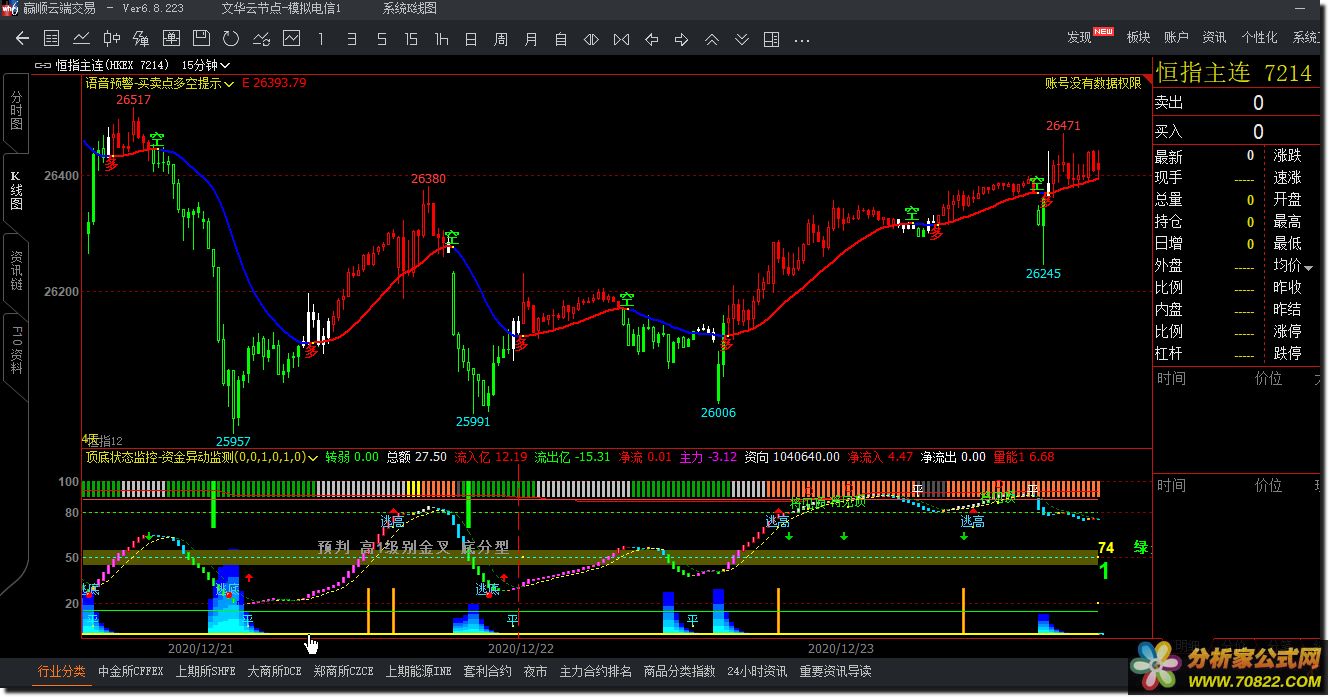Screen dimensions: 1330x697
Task: Switch to the 3-minute period
Action: [351, 39]
